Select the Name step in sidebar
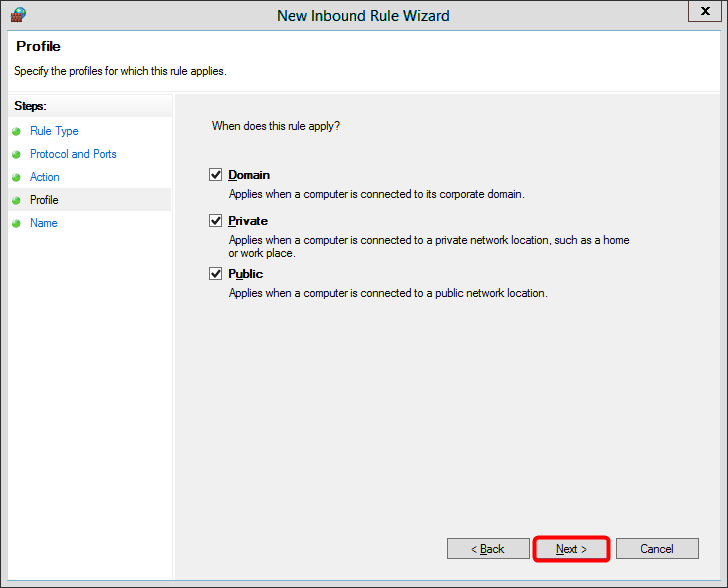Image resolution: width=728 pixels, height=588 pixels. pos(44,223)
